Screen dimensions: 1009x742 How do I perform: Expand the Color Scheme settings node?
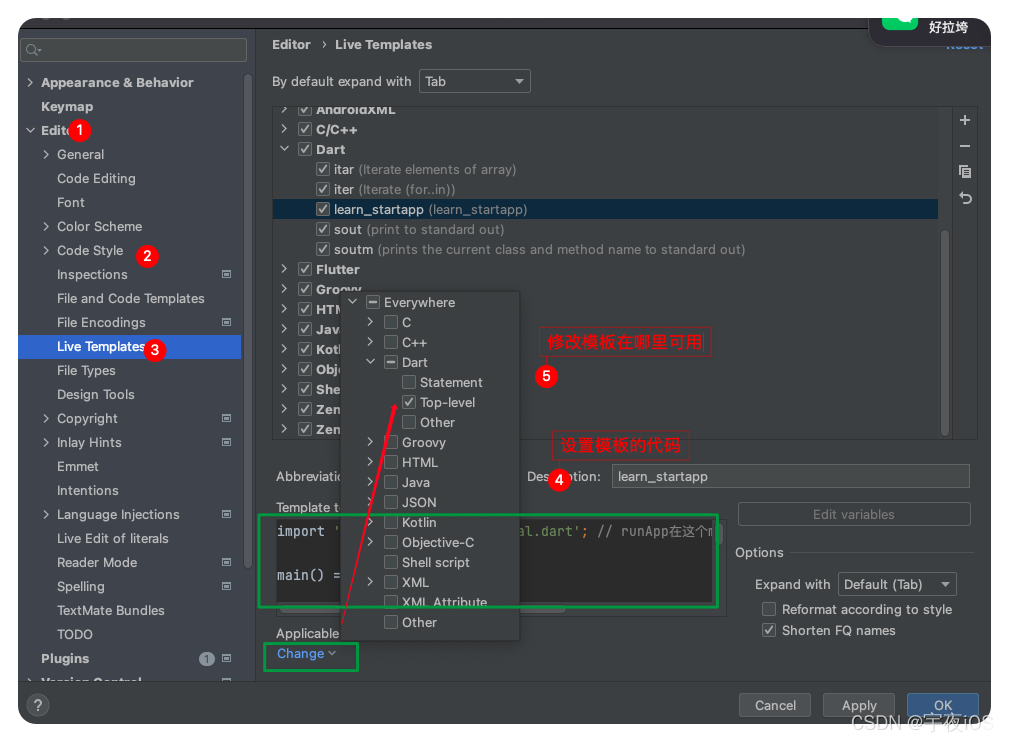click(46, 227)
